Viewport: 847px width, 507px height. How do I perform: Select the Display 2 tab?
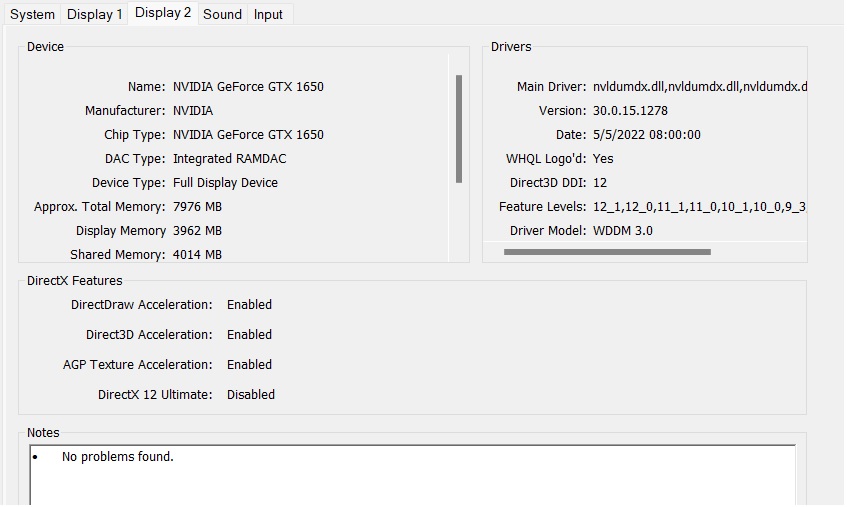pos(163,12)
